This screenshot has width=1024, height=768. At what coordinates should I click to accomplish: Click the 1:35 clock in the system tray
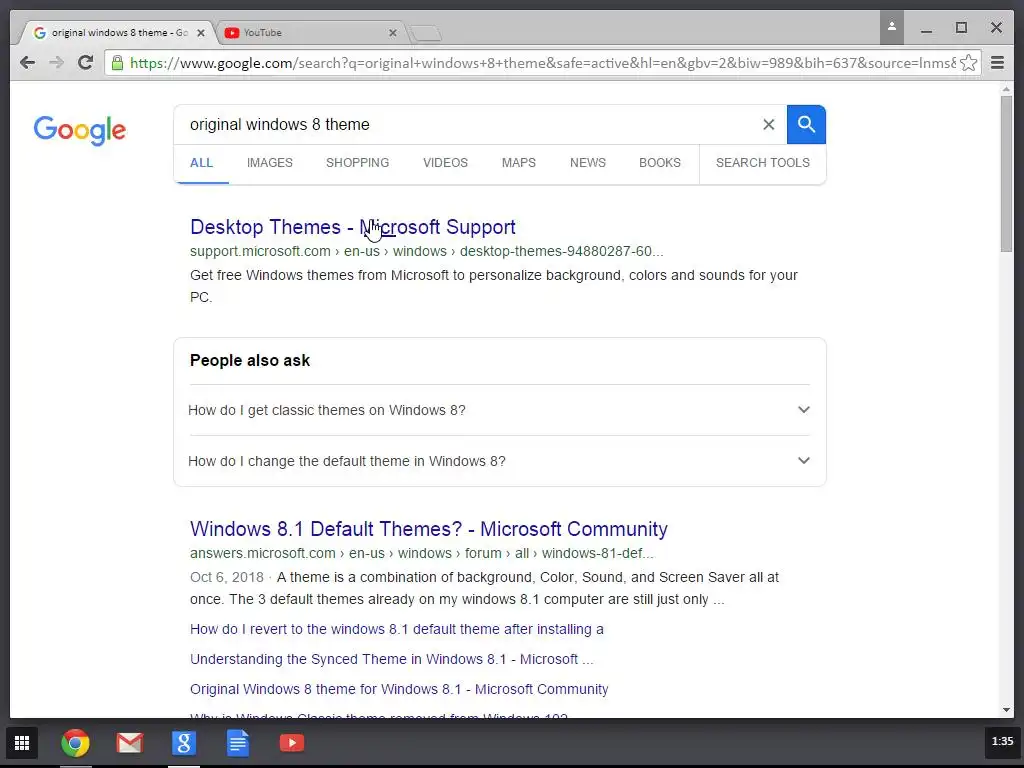1002,741
